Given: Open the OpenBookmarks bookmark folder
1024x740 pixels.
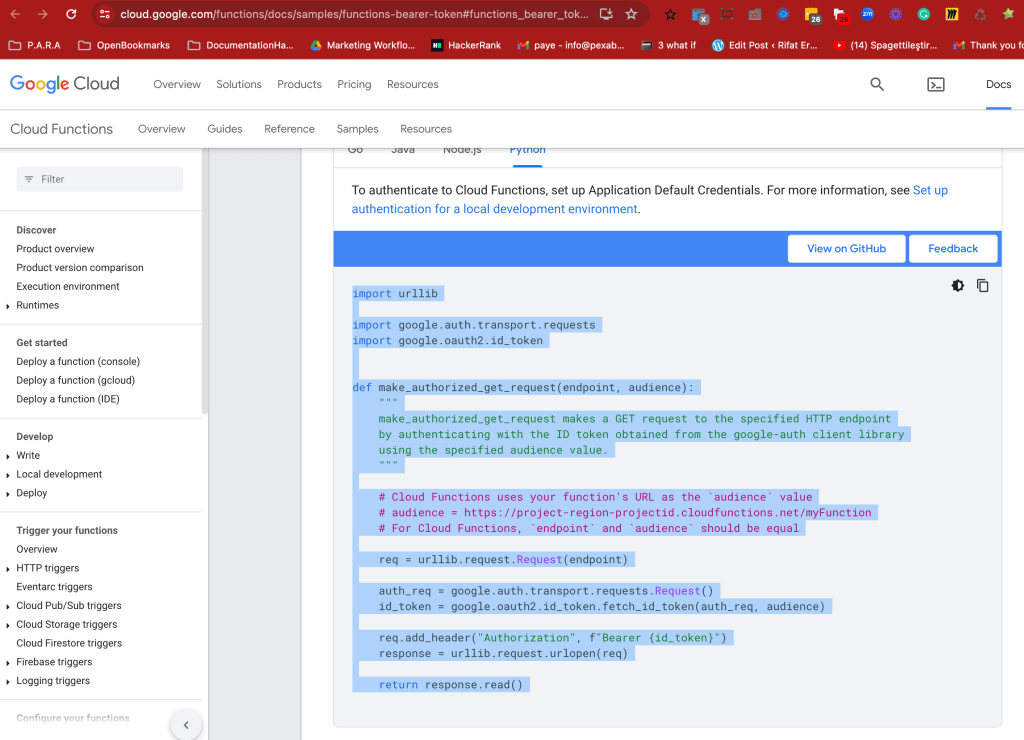Looking at the screenshot, I should (124, 45).
